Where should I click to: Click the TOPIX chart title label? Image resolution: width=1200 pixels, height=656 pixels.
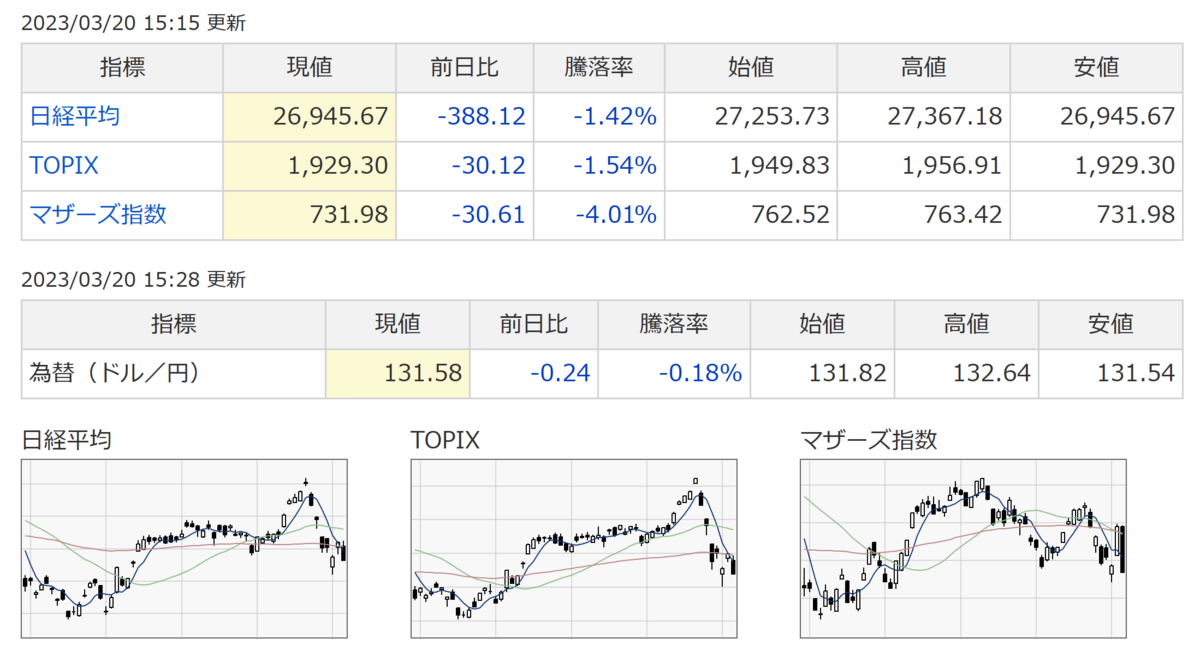click(445, 439)
